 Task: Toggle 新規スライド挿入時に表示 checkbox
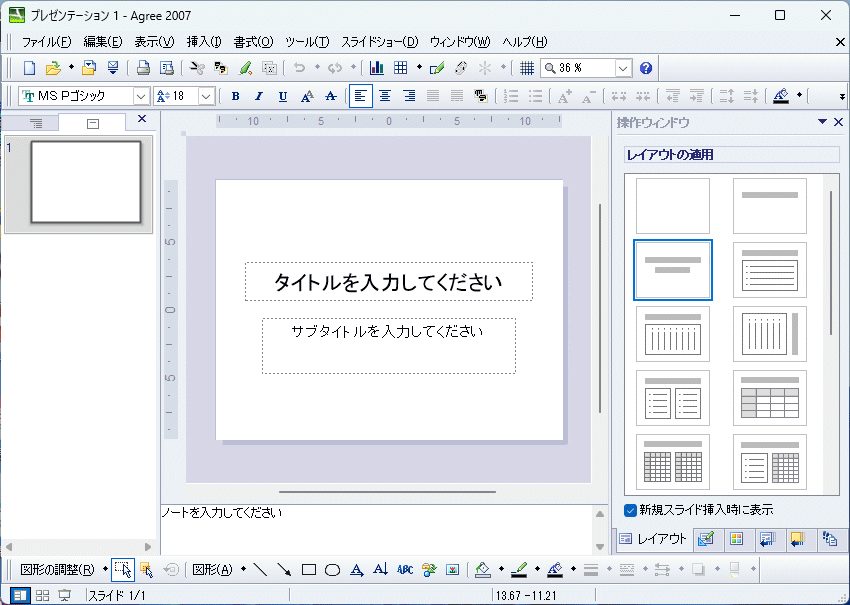(630, 510)
